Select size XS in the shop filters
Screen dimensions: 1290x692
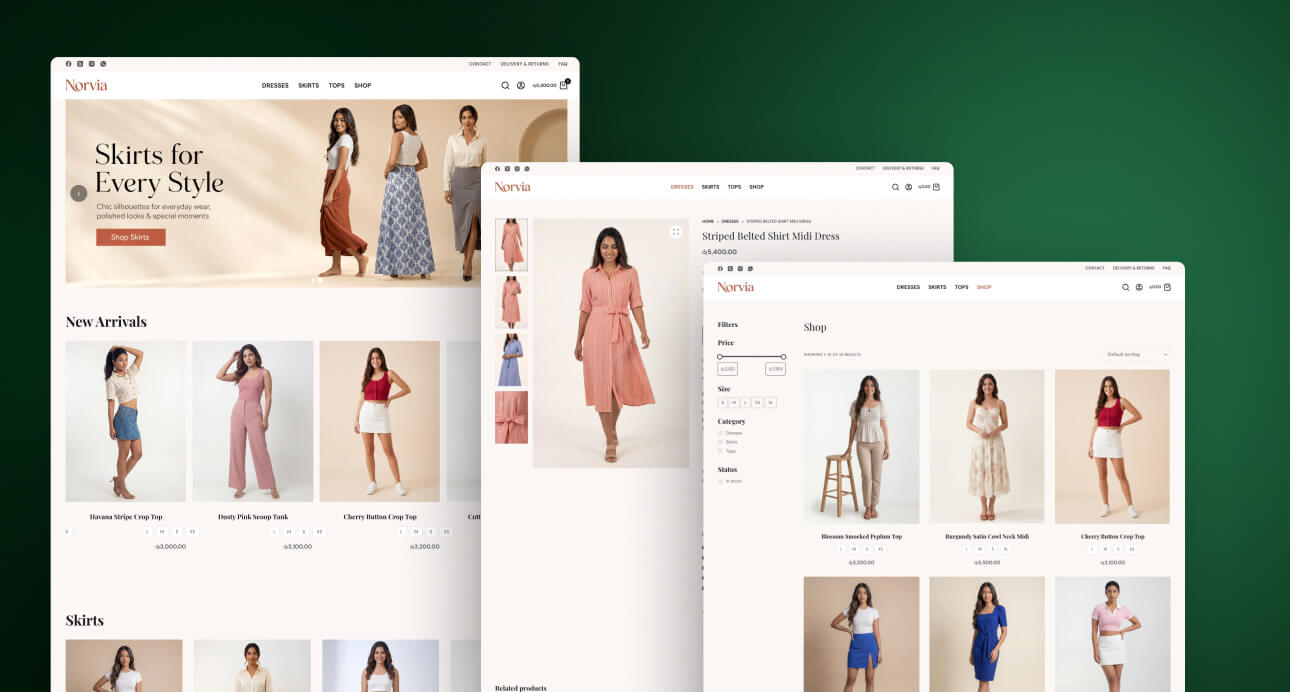point(757,402)
